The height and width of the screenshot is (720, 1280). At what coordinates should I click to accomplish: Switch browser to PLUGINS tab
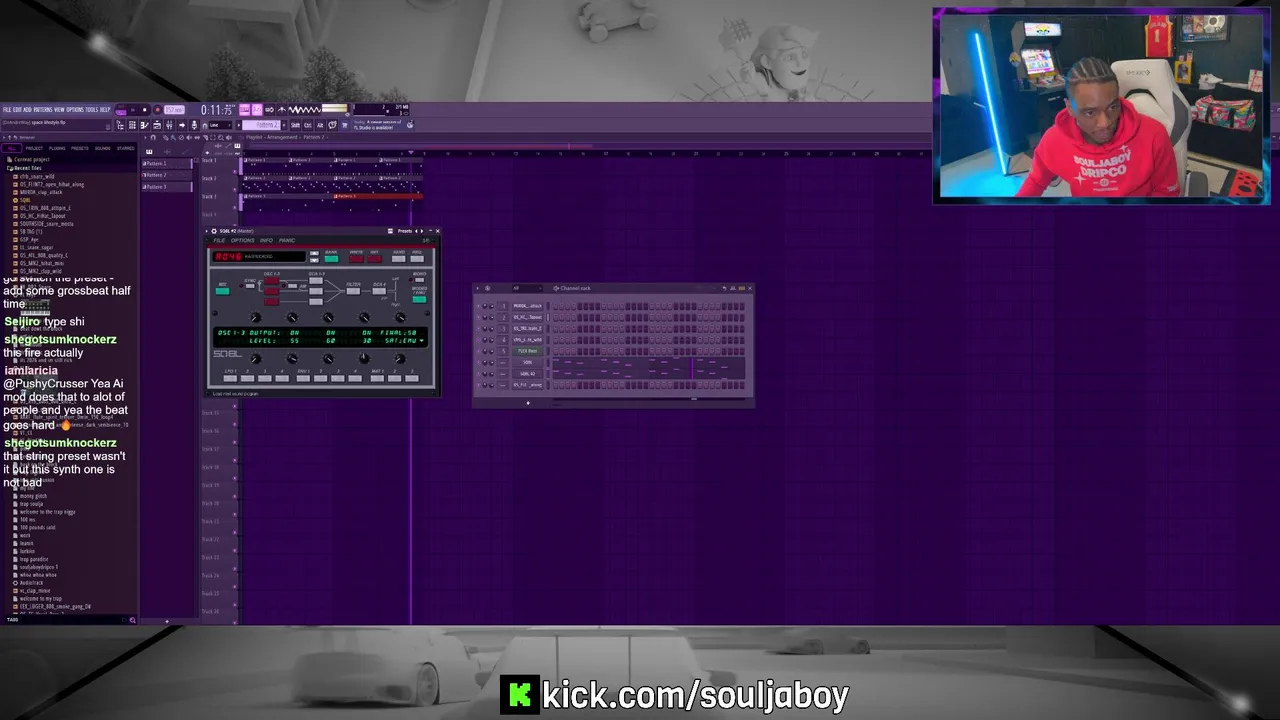point(57,148)
